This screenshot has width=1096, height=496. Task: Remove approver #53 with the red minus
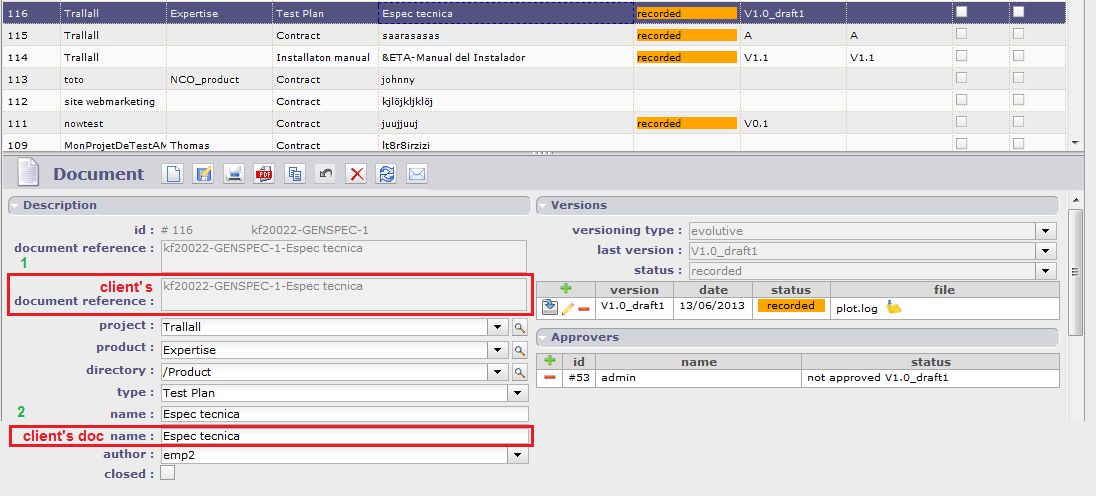550,378
